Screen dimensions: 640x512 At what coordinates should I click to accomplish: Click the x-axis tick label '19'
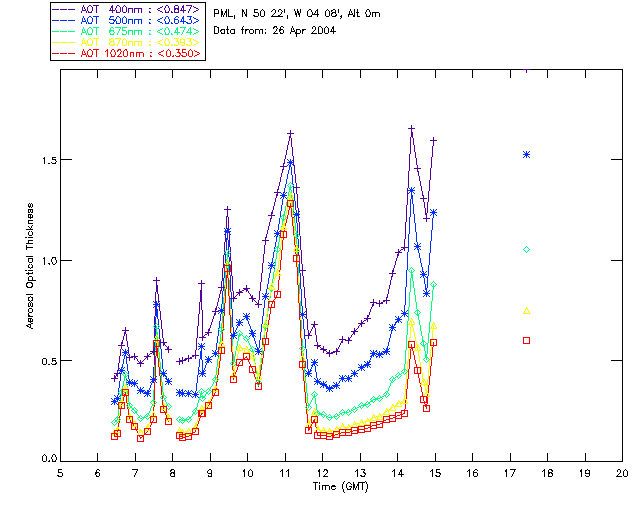pos(585,473)
